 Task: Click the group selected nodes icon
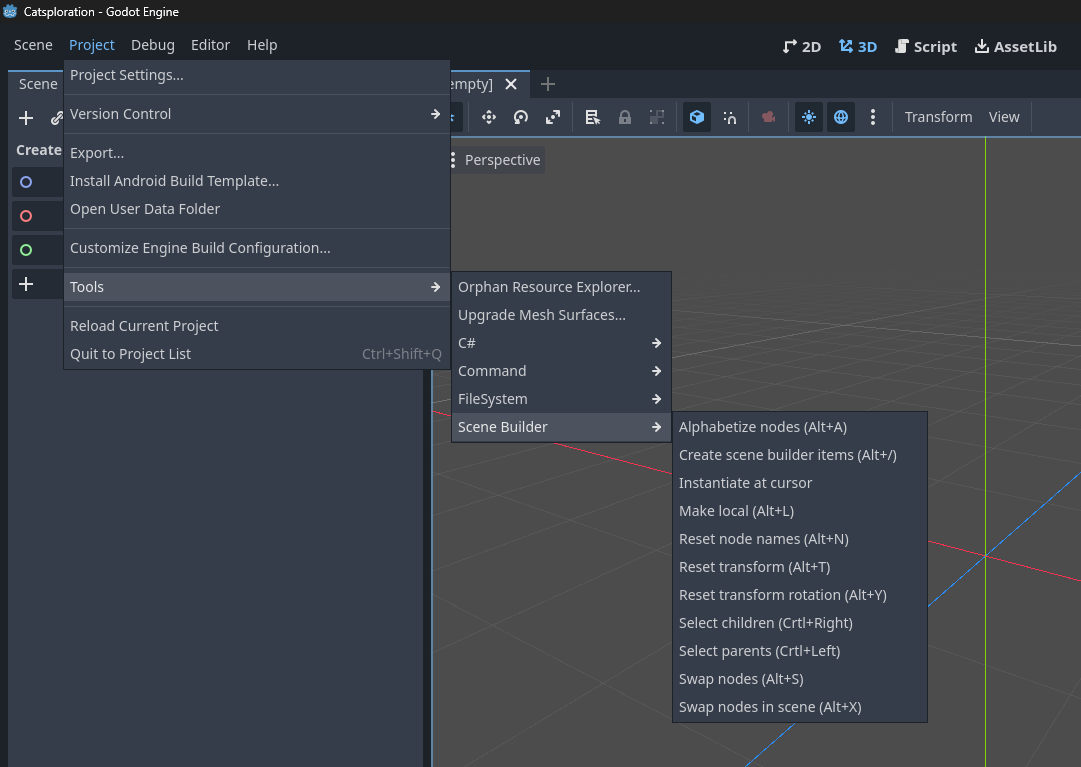click(656, 117)
